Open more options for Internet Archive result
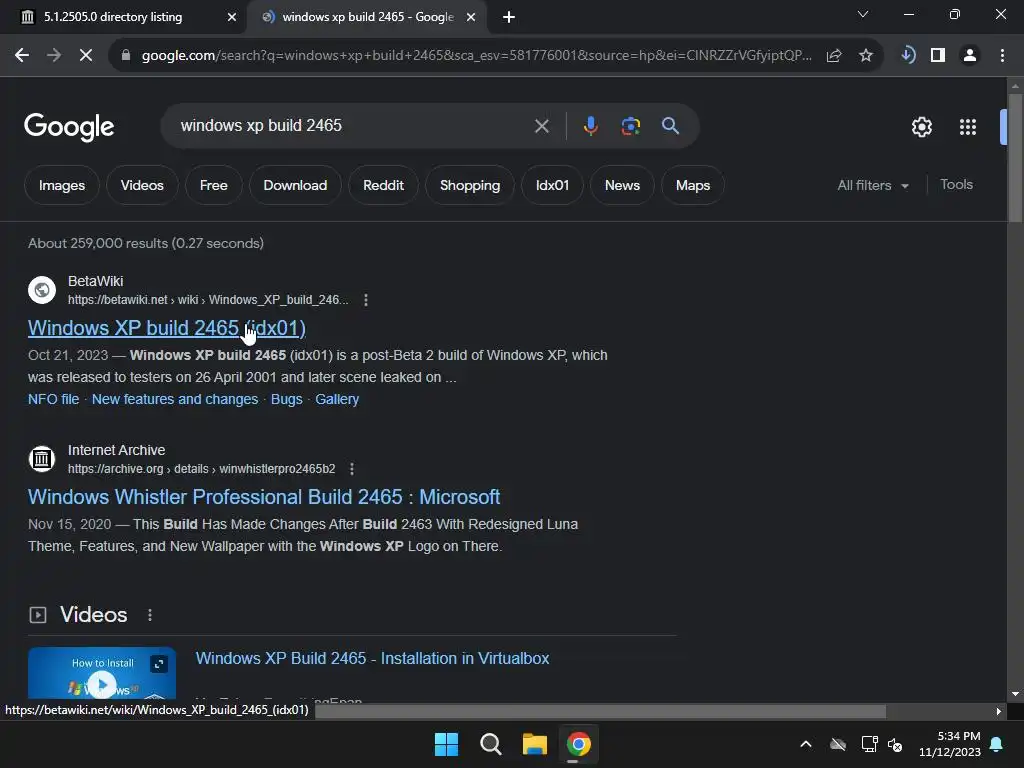The height and width of the screenshot is (768, 1024). (352, 469)
